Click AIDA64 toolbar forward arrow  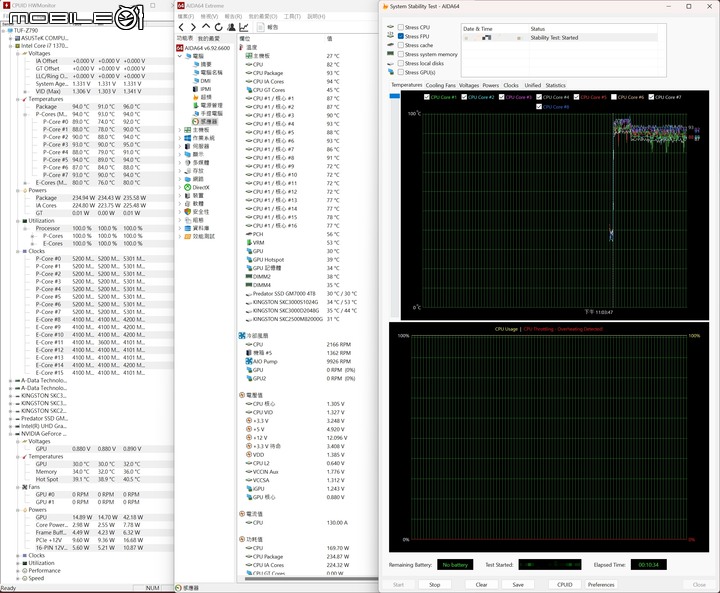[x=193, y=27]
